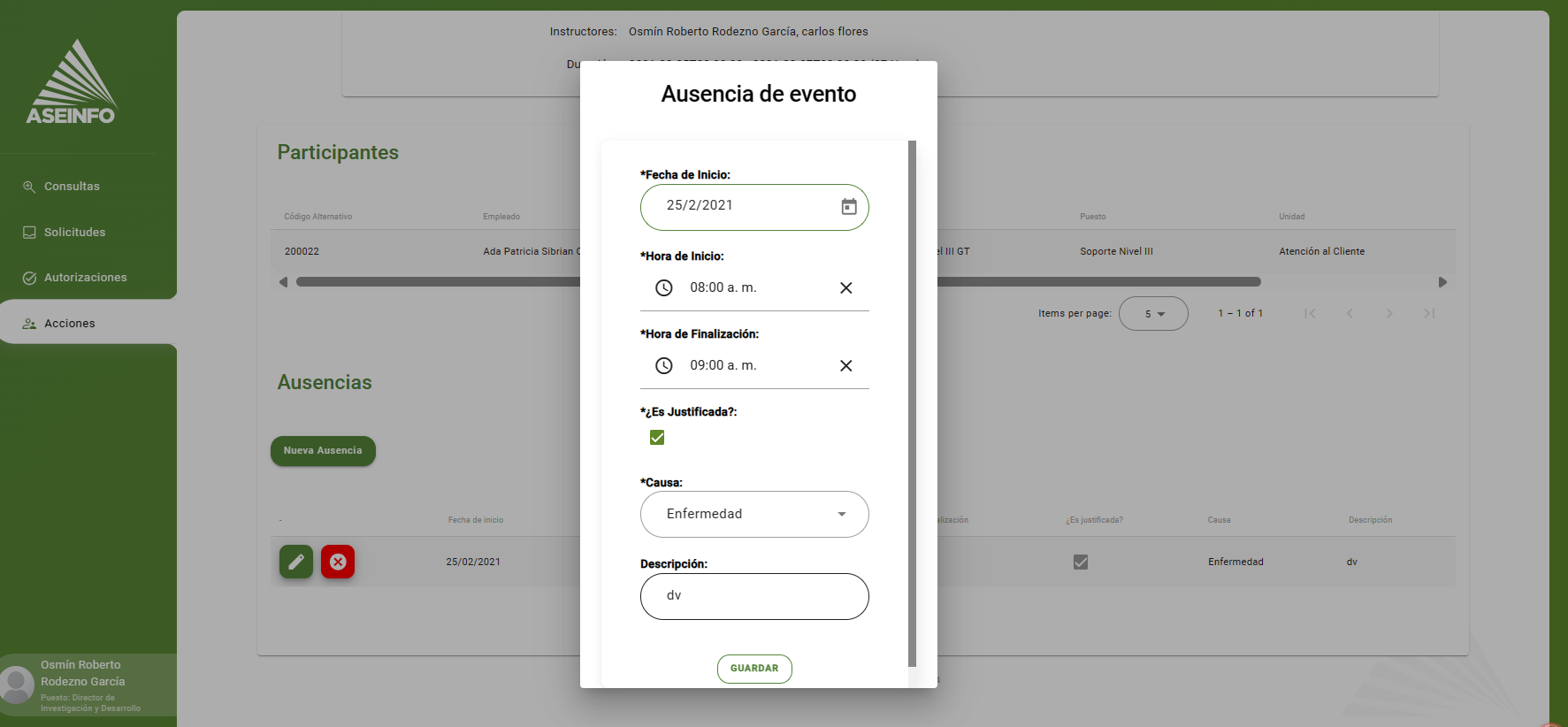This screenshot has height=727, width=1568.
Task: Click the clock icon for Hora de Inicio
Action: 663,287
